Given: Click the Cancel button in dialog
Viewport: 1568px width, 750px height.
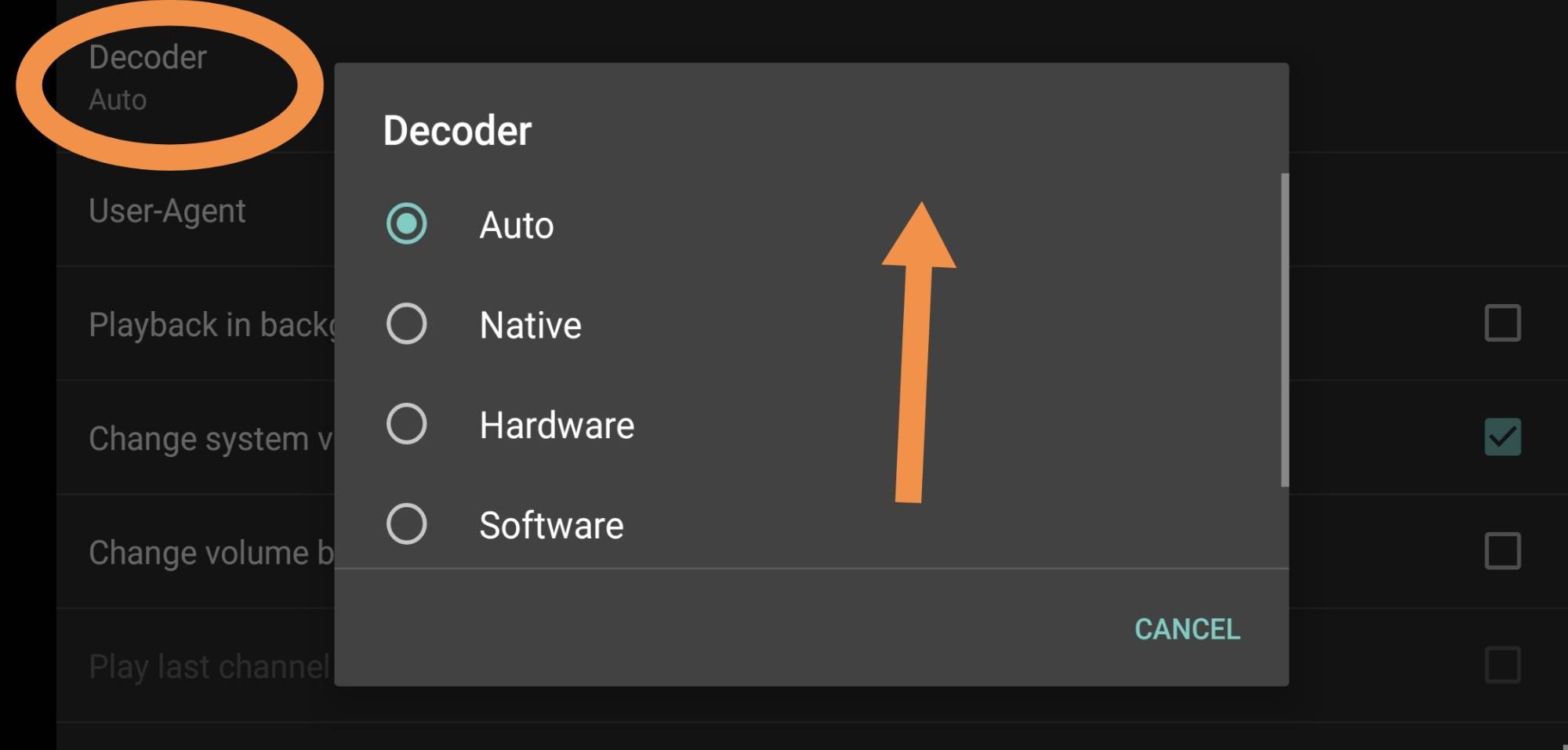Looking at the screenshot, I should pyautogui.click(x=1187, y=629).
